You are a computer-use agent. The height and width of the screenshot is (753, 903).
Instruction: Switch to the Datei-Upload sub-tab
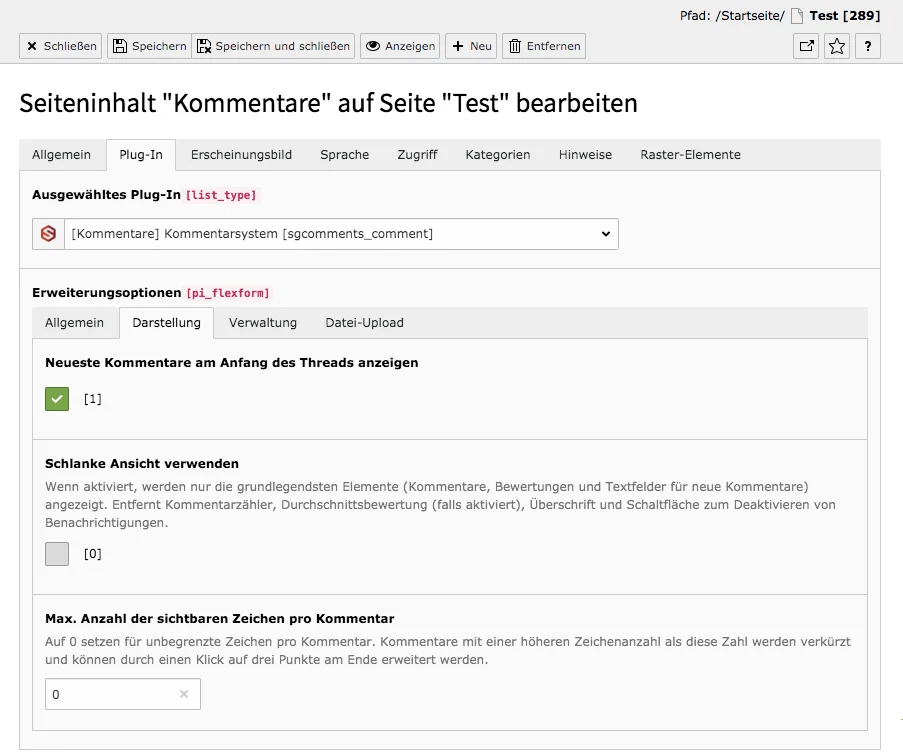pos(364,322)
